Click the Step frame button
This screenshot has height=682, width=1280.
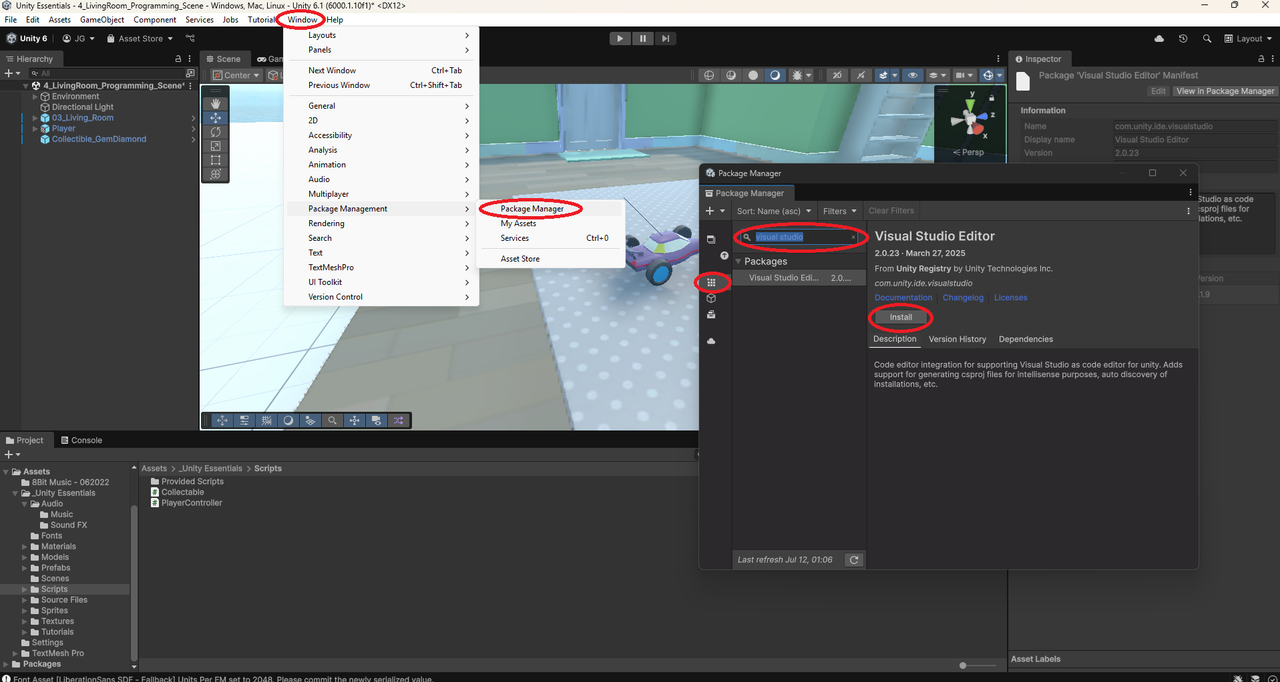click(664, 38)
